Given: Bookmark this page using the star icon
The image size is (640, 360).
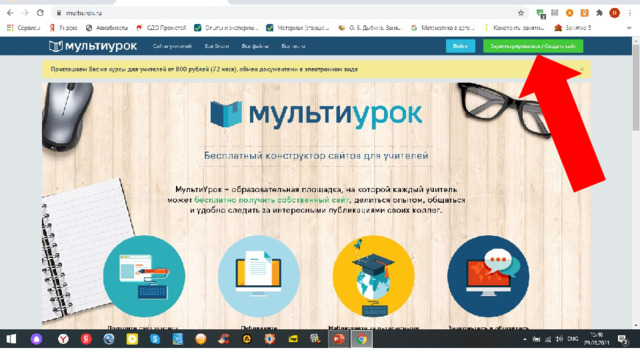Looking at the screenshot, I should coord(521,13).
